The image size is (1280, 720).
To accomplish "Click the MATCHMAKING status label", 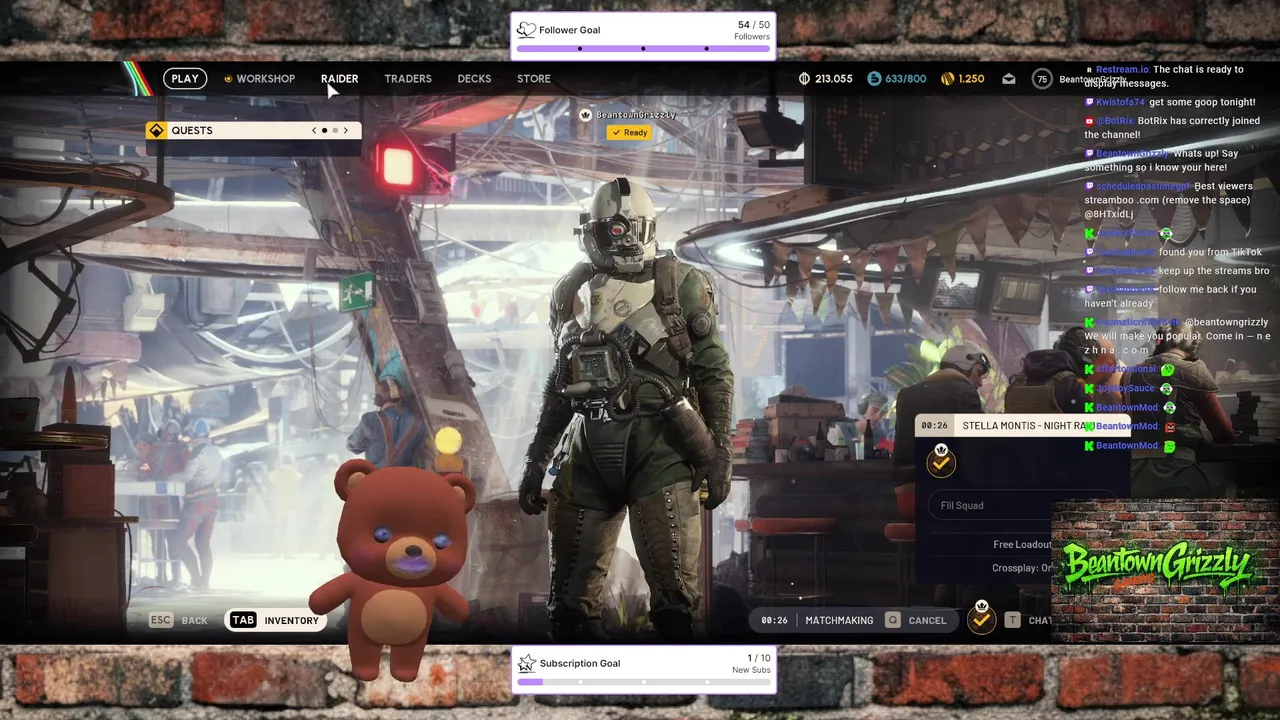I will (x=839, y=620).
